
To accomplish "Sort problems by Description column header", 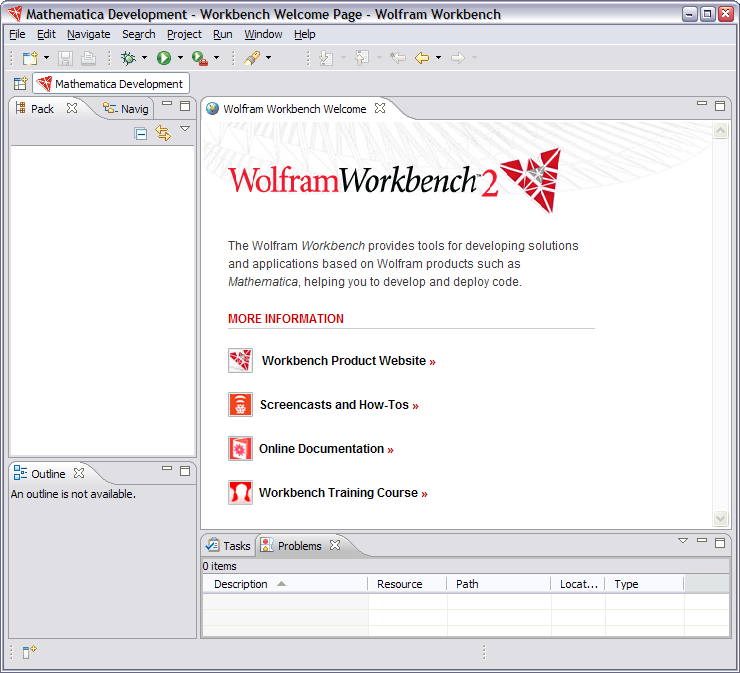I will point(241,584).
